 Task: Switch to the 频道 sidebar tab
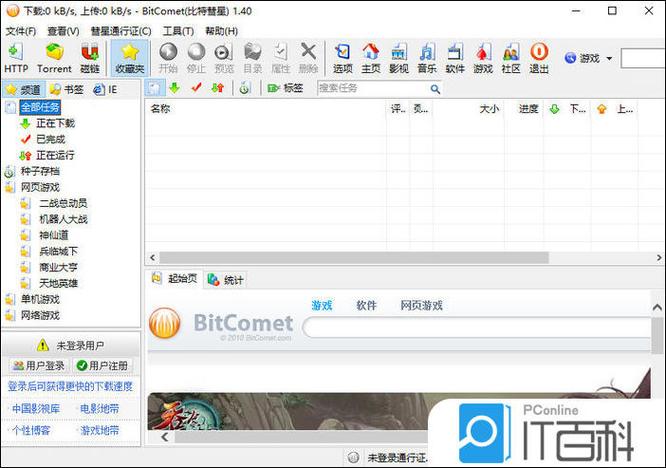pyautogui.click(x=23, y=90)
